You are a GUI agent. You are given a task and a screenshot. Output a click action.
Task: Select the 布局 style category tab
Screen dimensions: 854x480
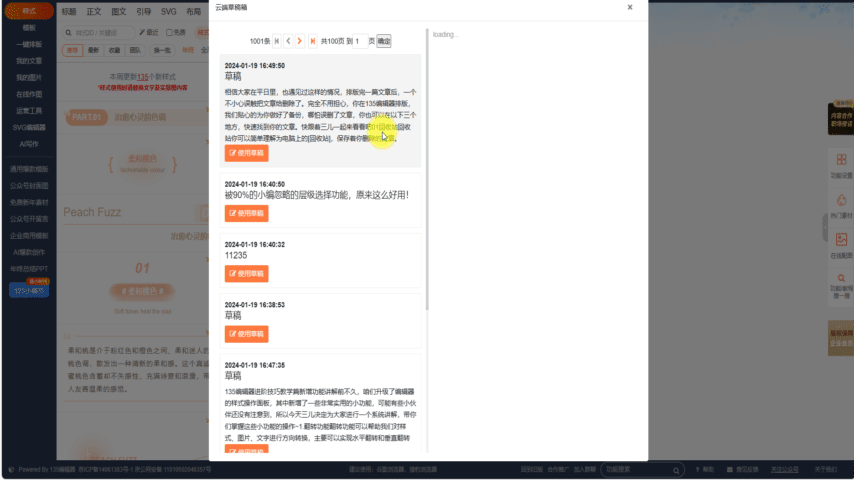click(x=193, y=11)
